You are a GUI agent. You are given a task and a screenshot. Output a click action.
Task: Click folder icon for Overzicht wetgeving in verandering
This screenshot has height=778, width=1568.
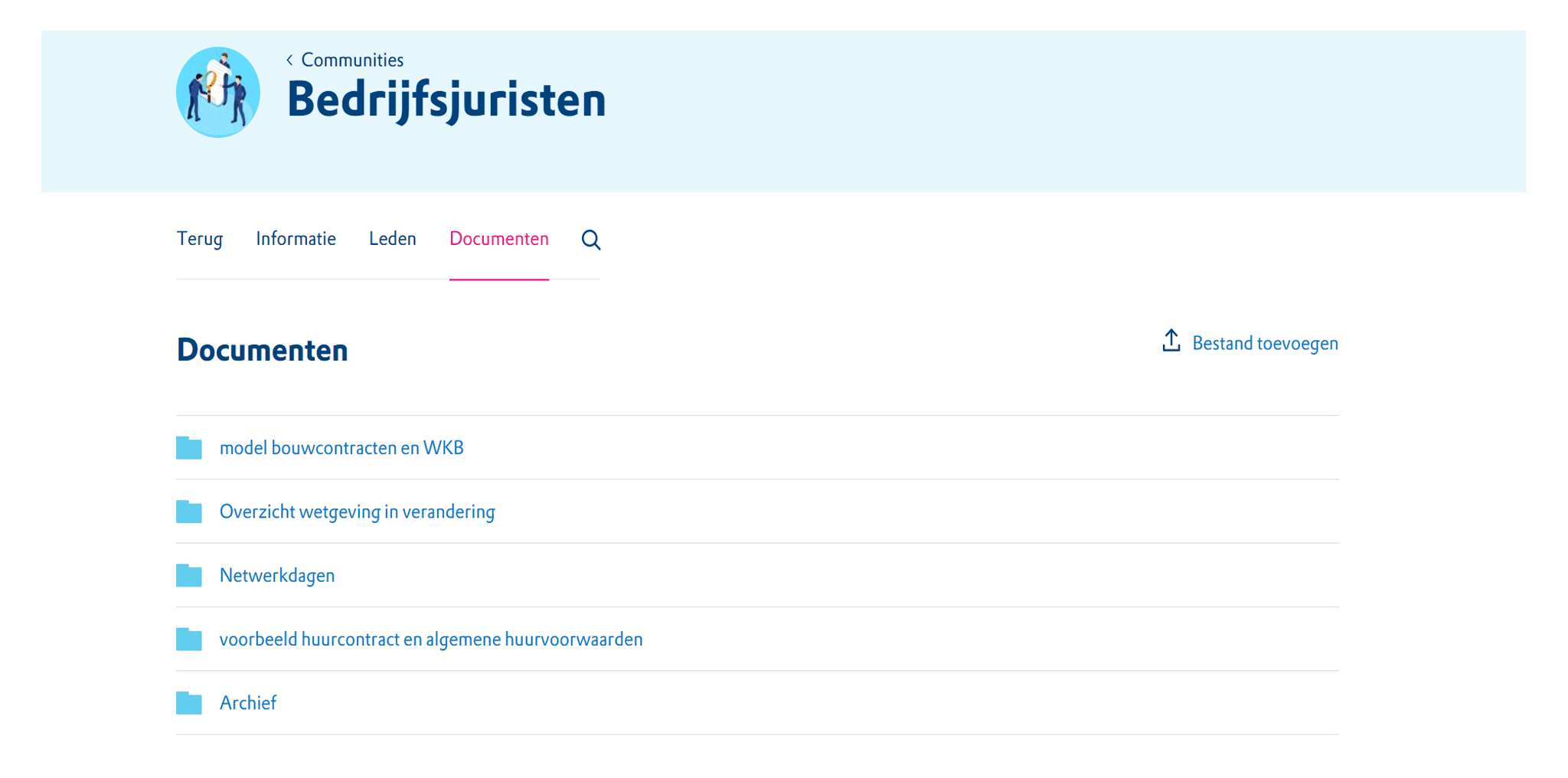pyautogui.click(x=189, y=512)
